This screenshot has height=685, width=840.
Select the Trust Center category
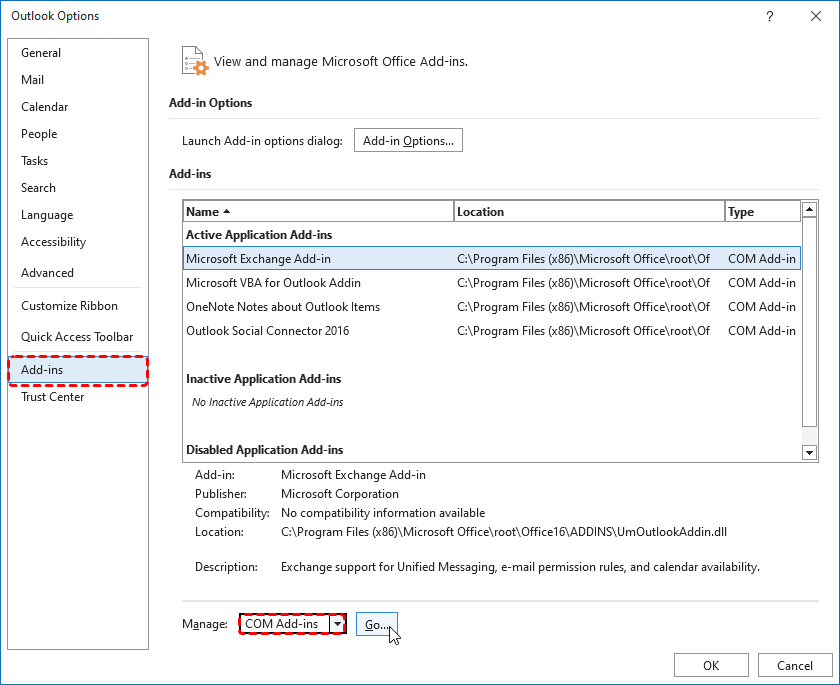tap(53, 397)
